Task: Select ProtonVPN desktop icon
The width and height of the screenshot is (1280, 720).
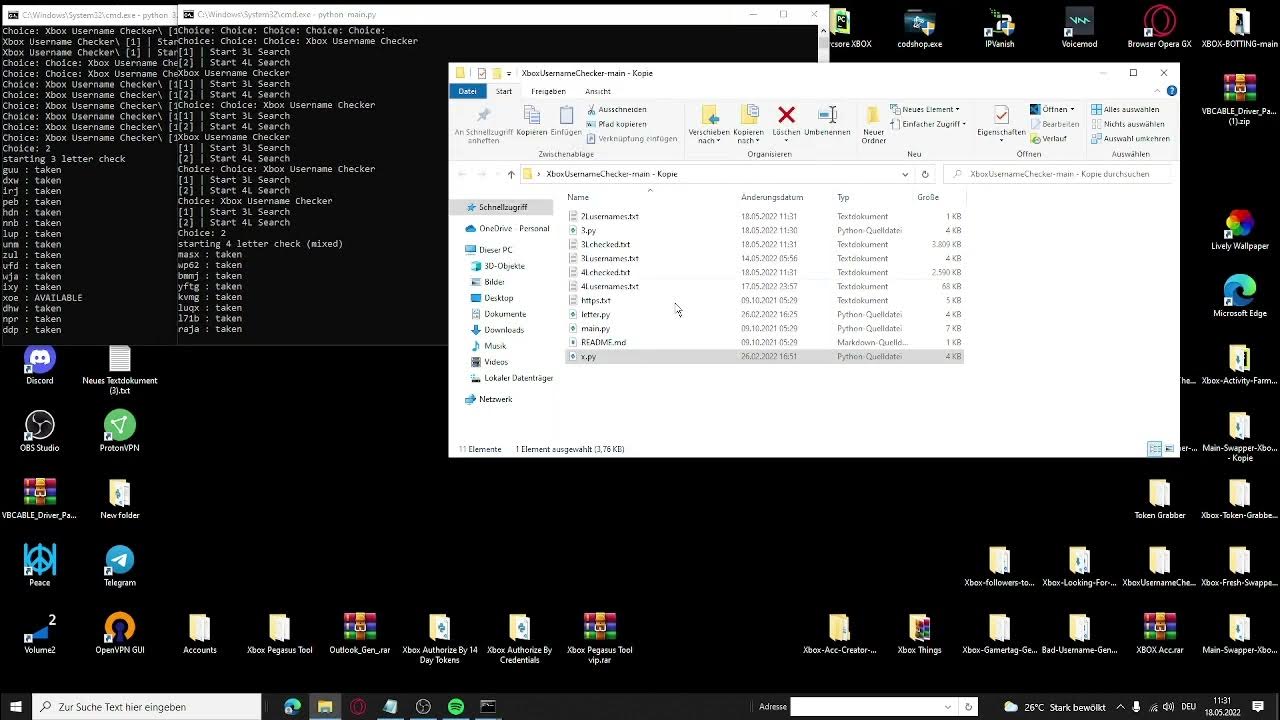Action: (x=120, y=432)
